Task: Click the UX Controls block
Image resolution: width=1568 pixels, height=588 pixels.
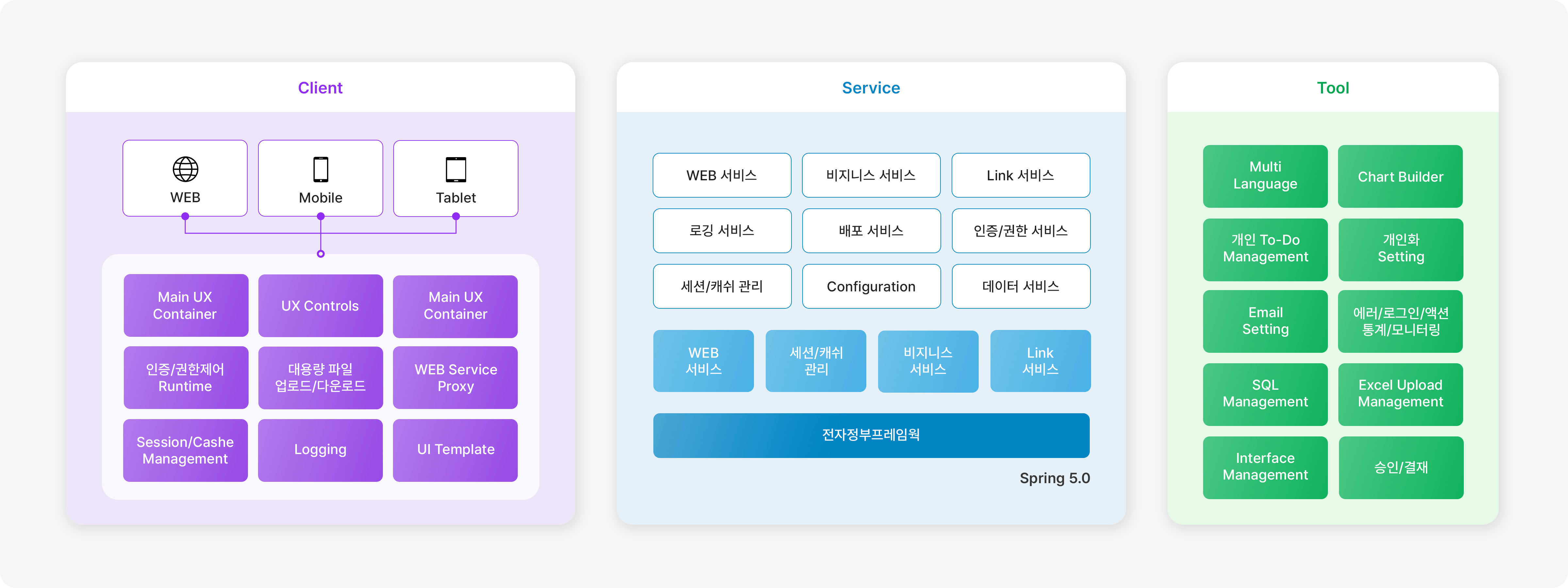Action: pos(320,305)
